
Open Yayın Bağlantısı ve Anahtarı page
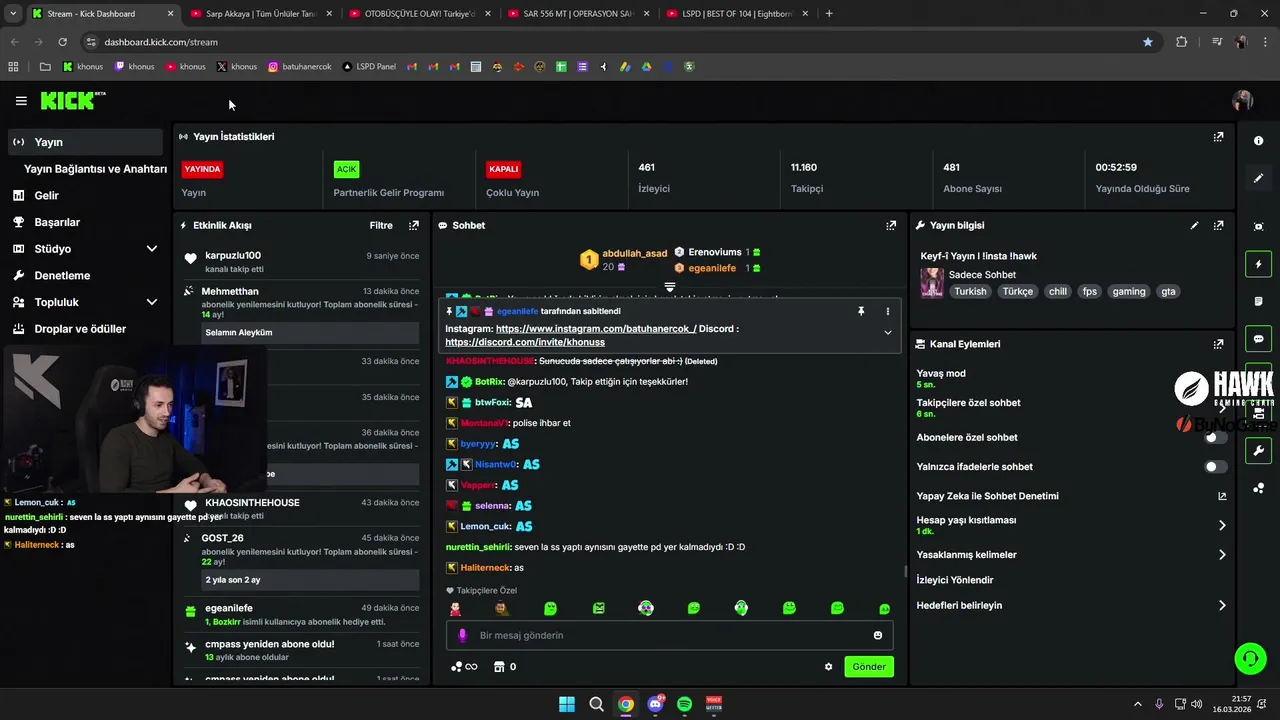95,169
